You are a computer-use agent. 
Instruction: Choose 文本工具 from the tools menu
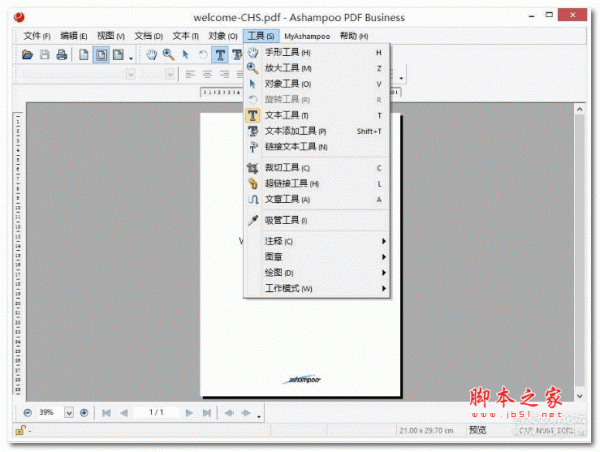(317, 115)
